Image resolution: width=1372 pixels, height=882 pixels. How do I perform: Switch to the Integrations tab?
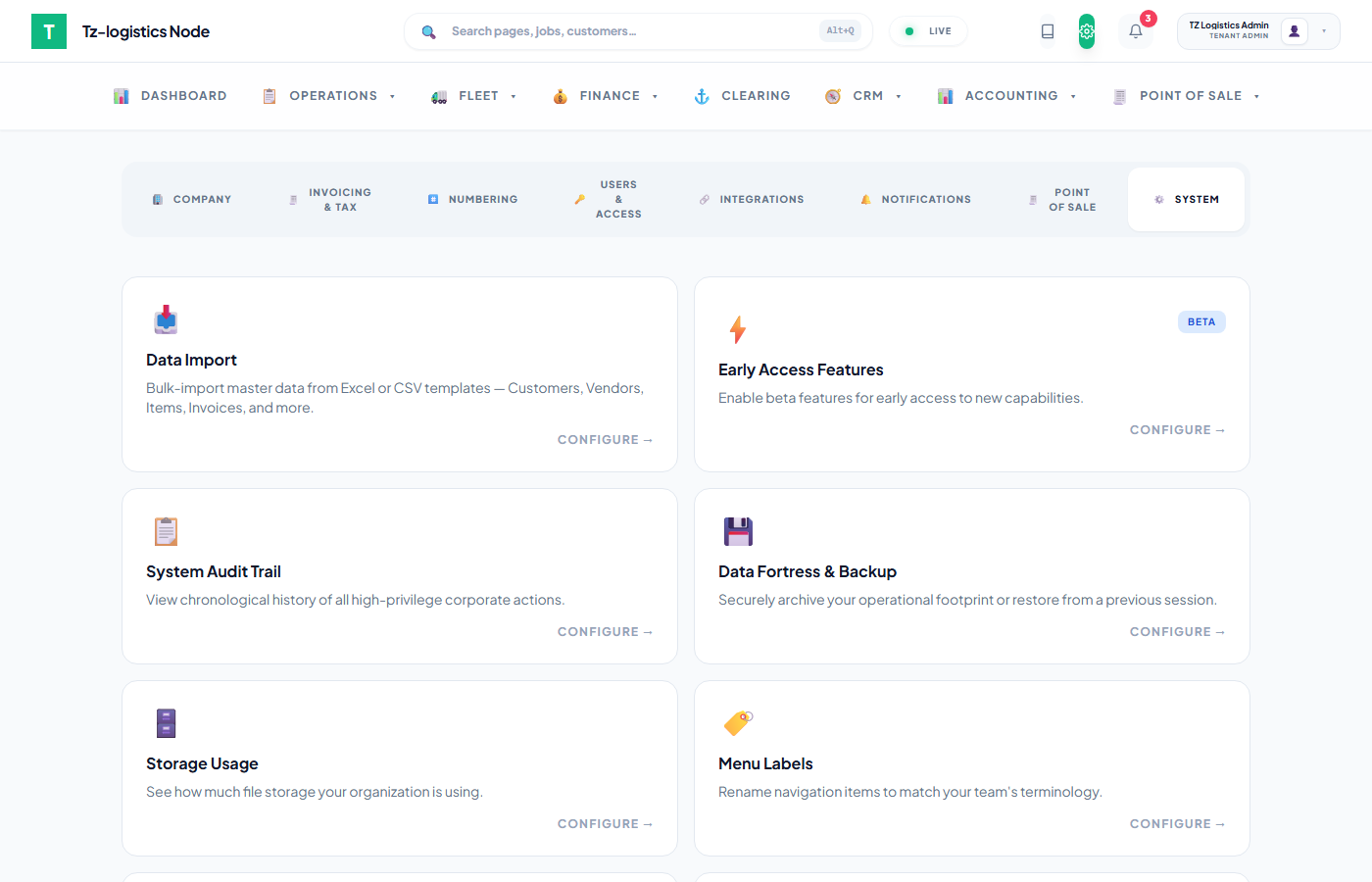[x=752, y=199]
